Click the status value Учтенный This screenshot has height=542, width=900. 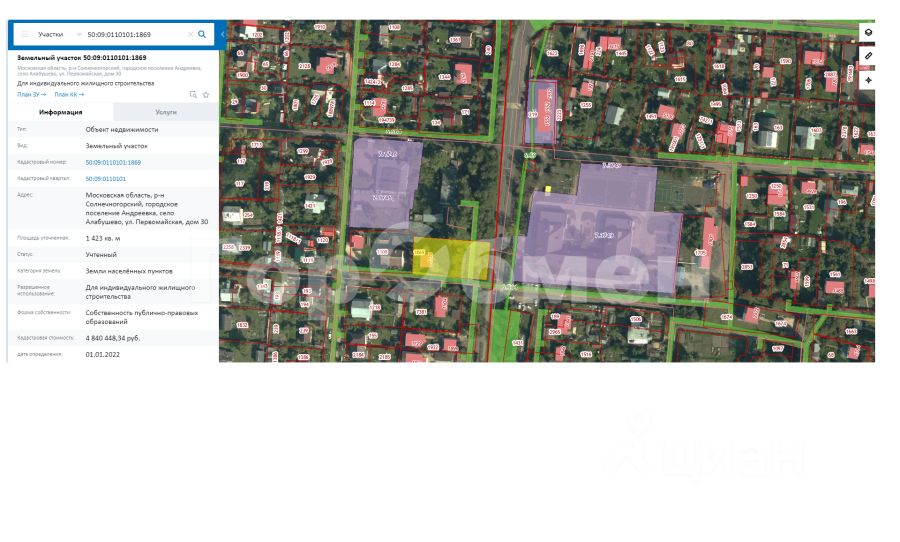101,254
